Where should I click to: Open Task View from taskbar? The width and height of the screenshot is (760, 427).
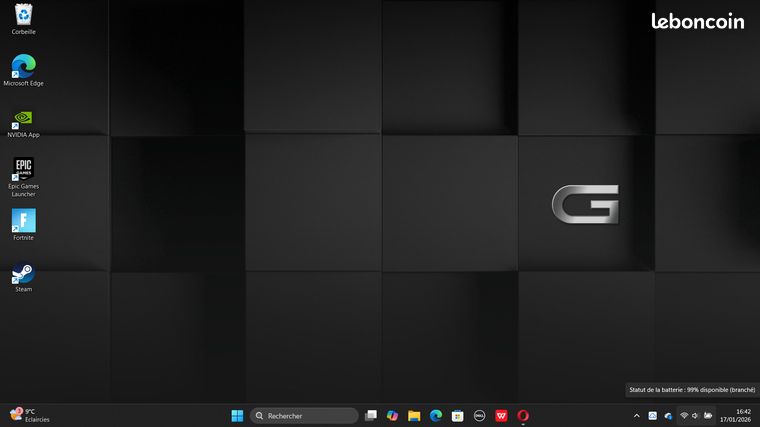[371, 415]
